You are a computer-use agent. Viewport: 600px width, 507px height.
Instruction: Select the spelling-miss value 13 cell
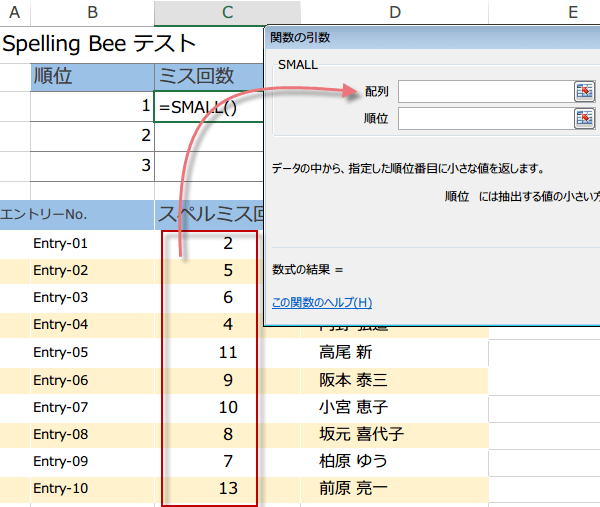tap(228, 488)
